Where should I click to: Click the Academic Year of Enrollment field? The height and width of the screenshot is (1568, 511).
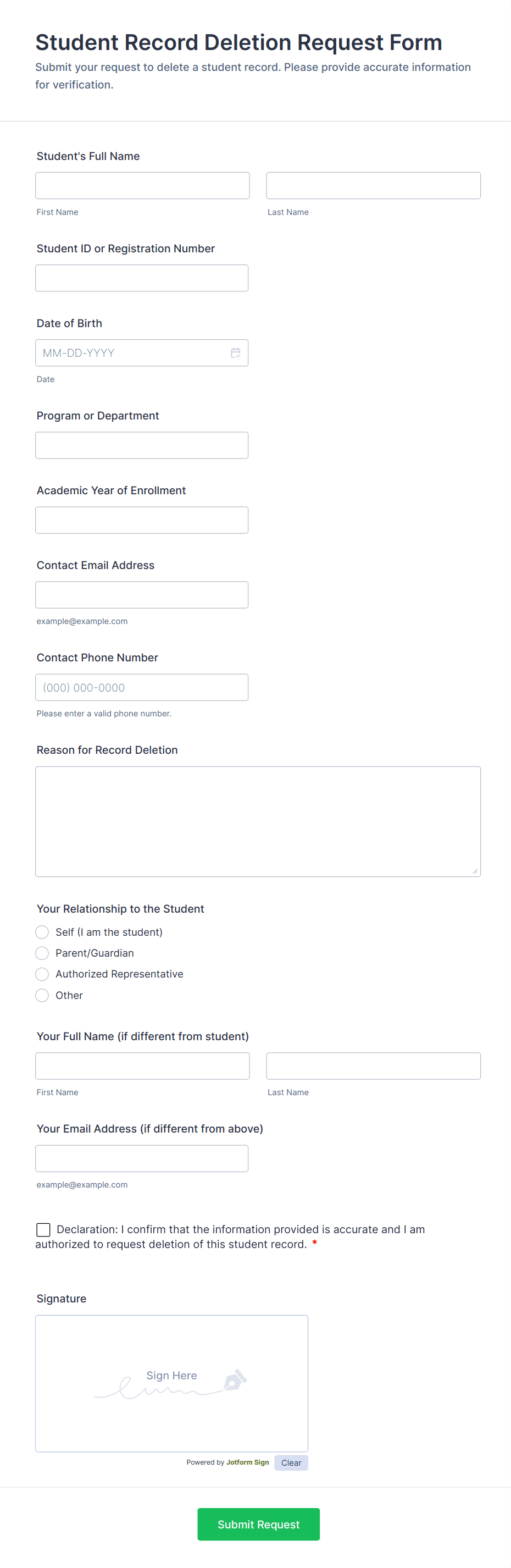coord(142,521)
